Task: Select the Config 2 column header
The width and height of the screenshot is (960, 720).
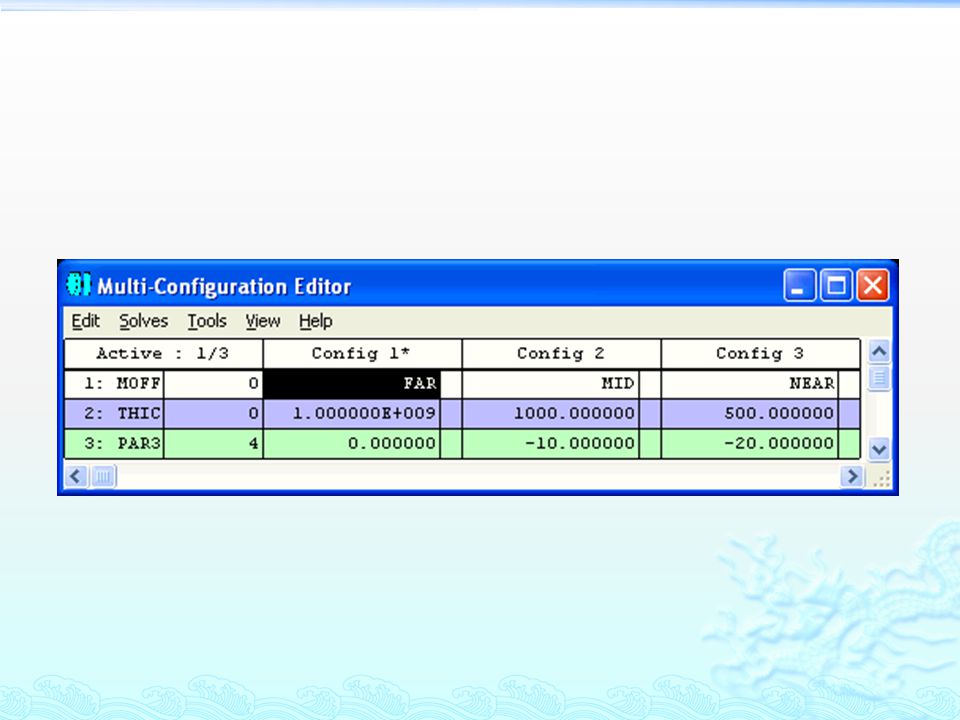Action: [561, 354]
